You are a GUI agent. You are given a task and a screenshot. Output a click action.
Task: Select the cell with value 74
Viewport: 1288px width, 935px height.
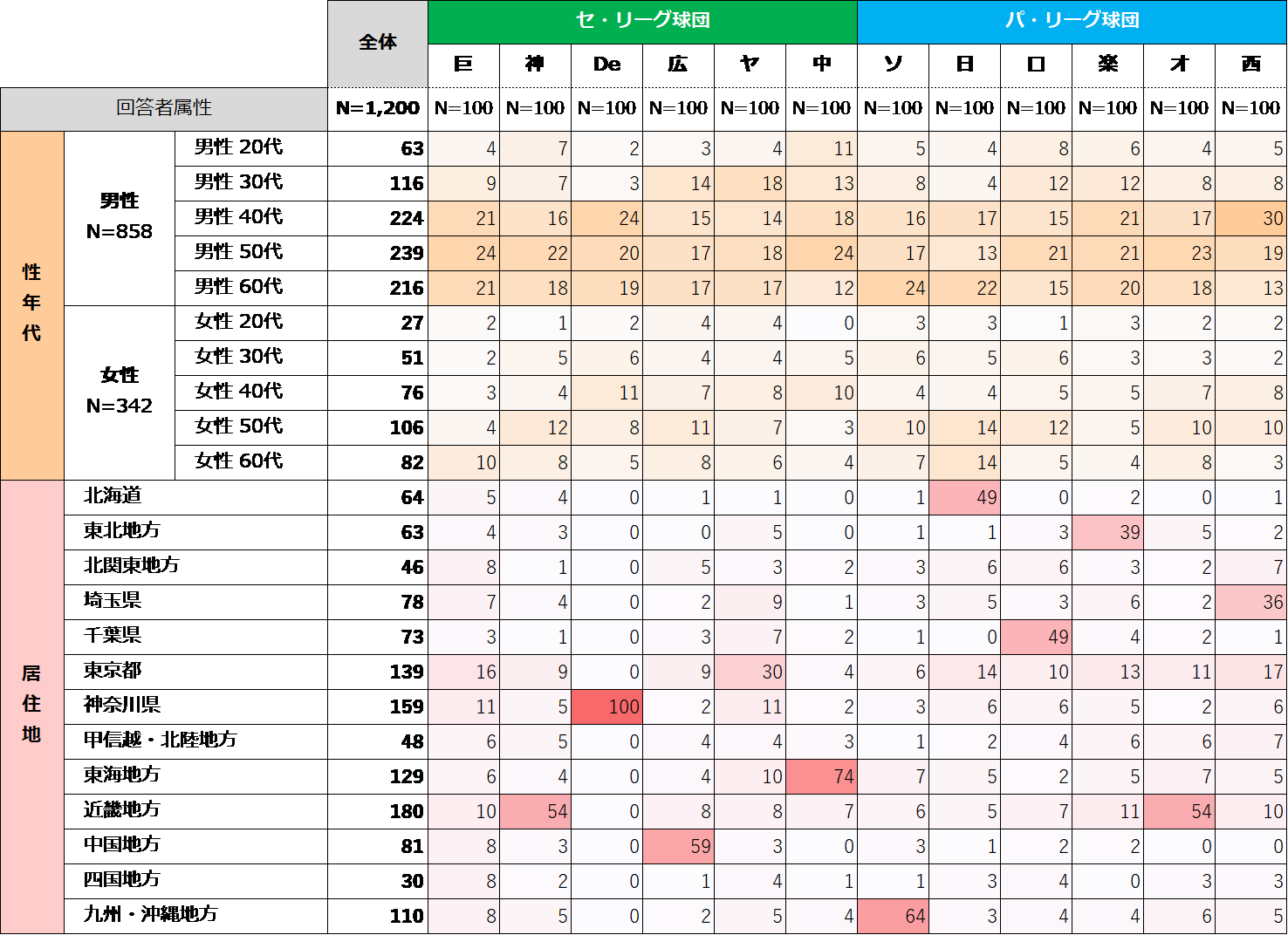tap(821, 776)
